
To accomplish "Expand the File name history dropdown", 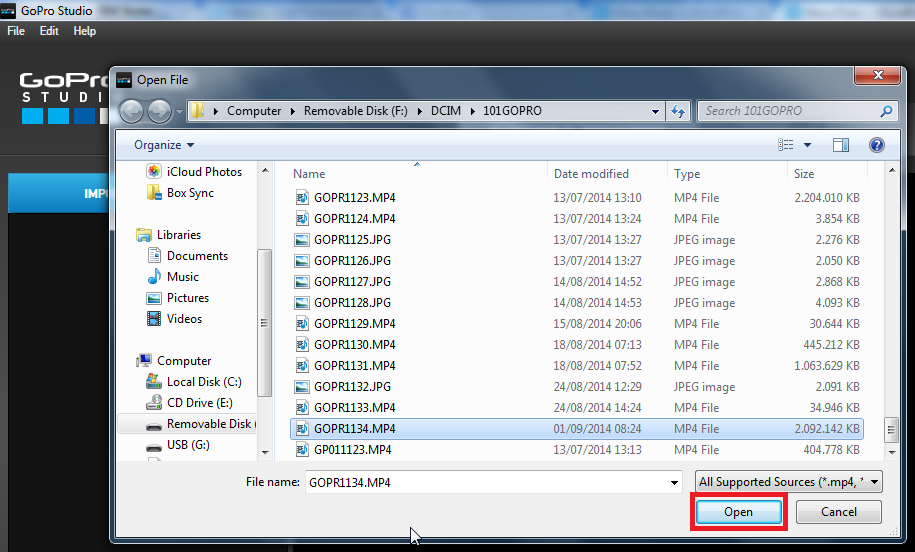I will (675, 482).
